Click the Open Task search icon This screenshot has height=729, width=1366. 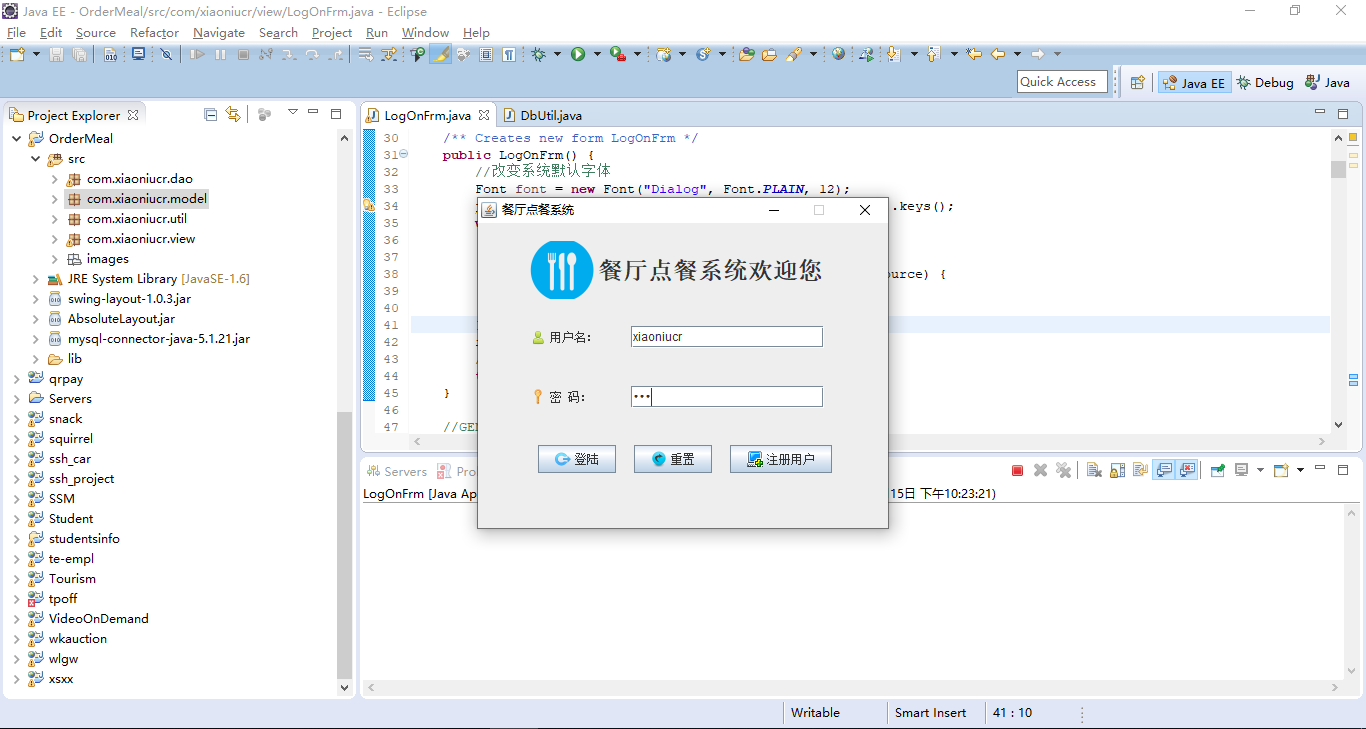769,54
